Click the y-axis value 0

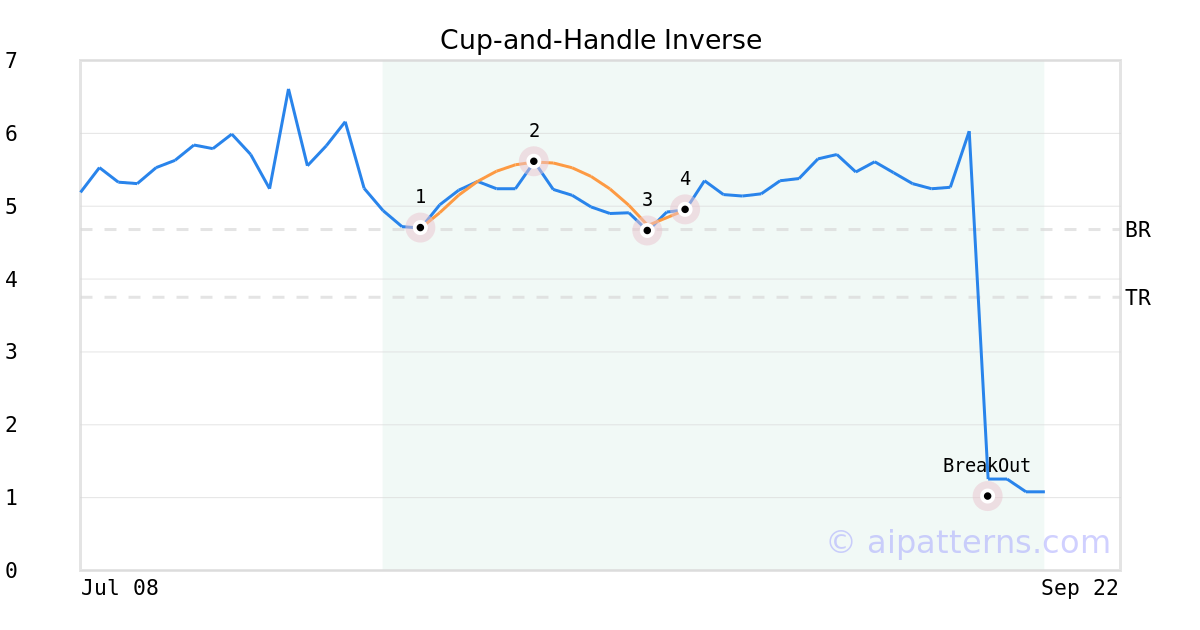[11, 571]
